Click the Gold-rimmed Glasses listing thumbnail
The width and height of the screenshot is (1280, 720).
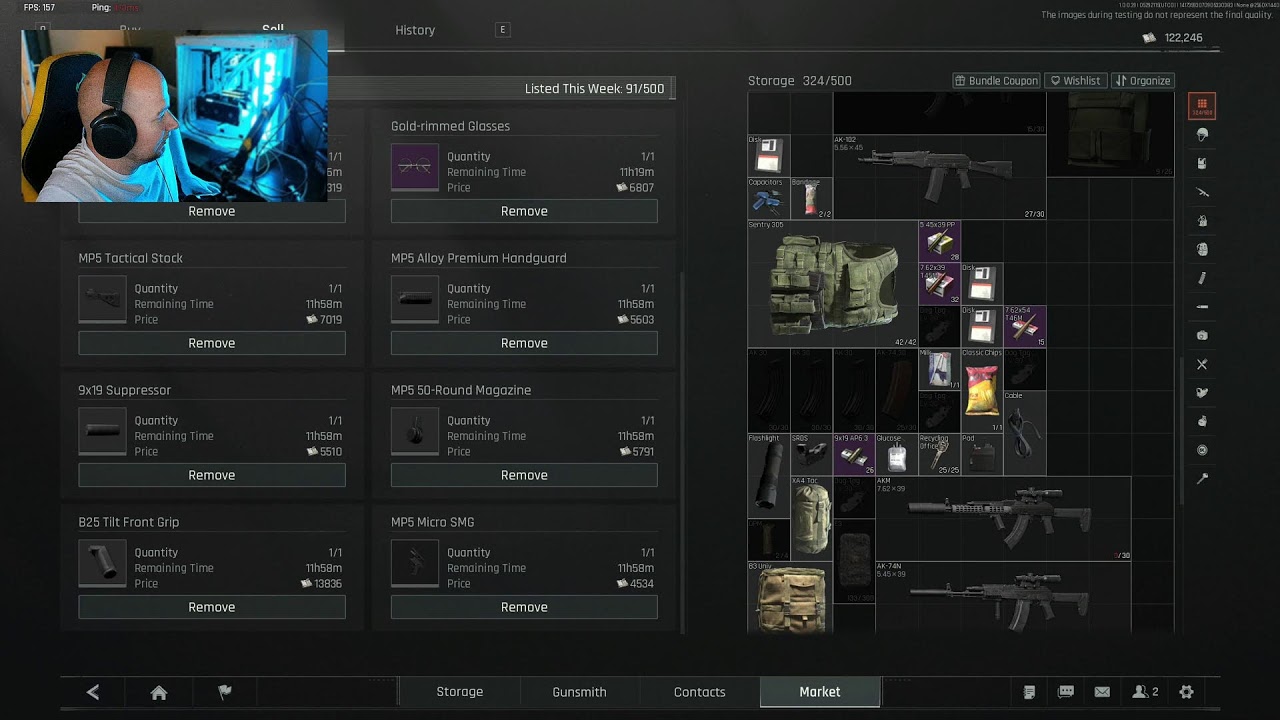[x=415, y=168]
